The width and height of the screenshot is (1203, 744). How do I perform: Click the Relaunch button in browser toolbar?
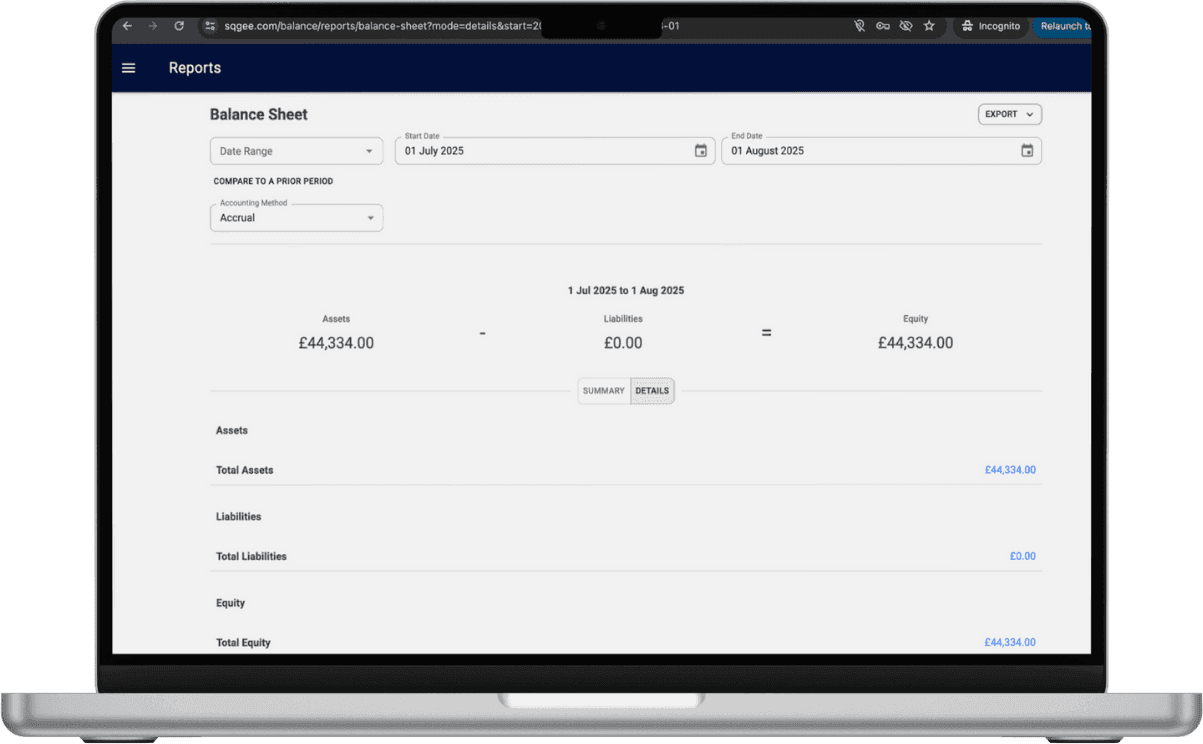tap(1062, 26)
